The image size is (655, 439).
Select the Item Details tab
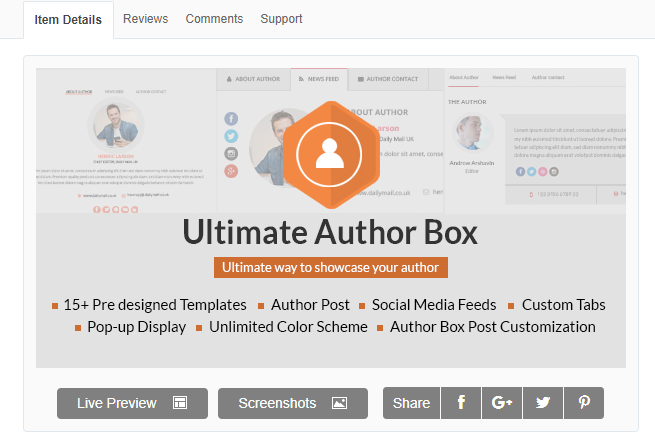point(68,20)
